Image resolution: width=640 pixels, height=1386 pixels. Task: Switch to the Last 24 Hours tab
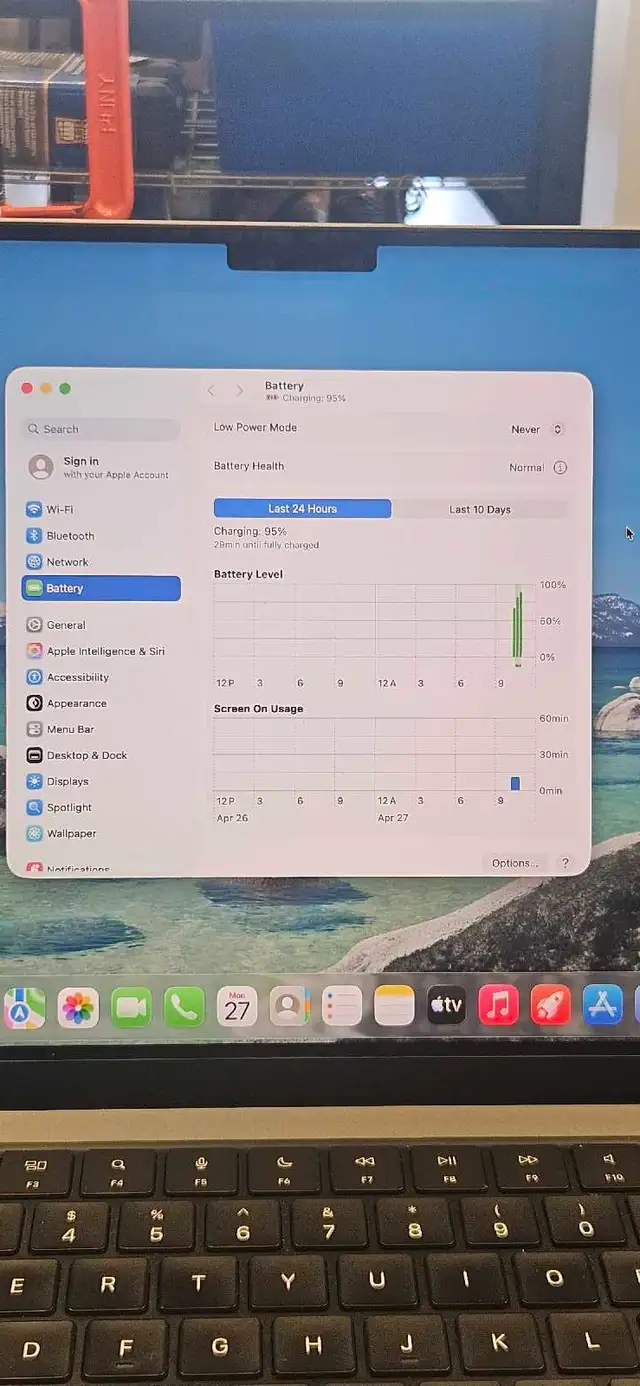click(302, 509)
